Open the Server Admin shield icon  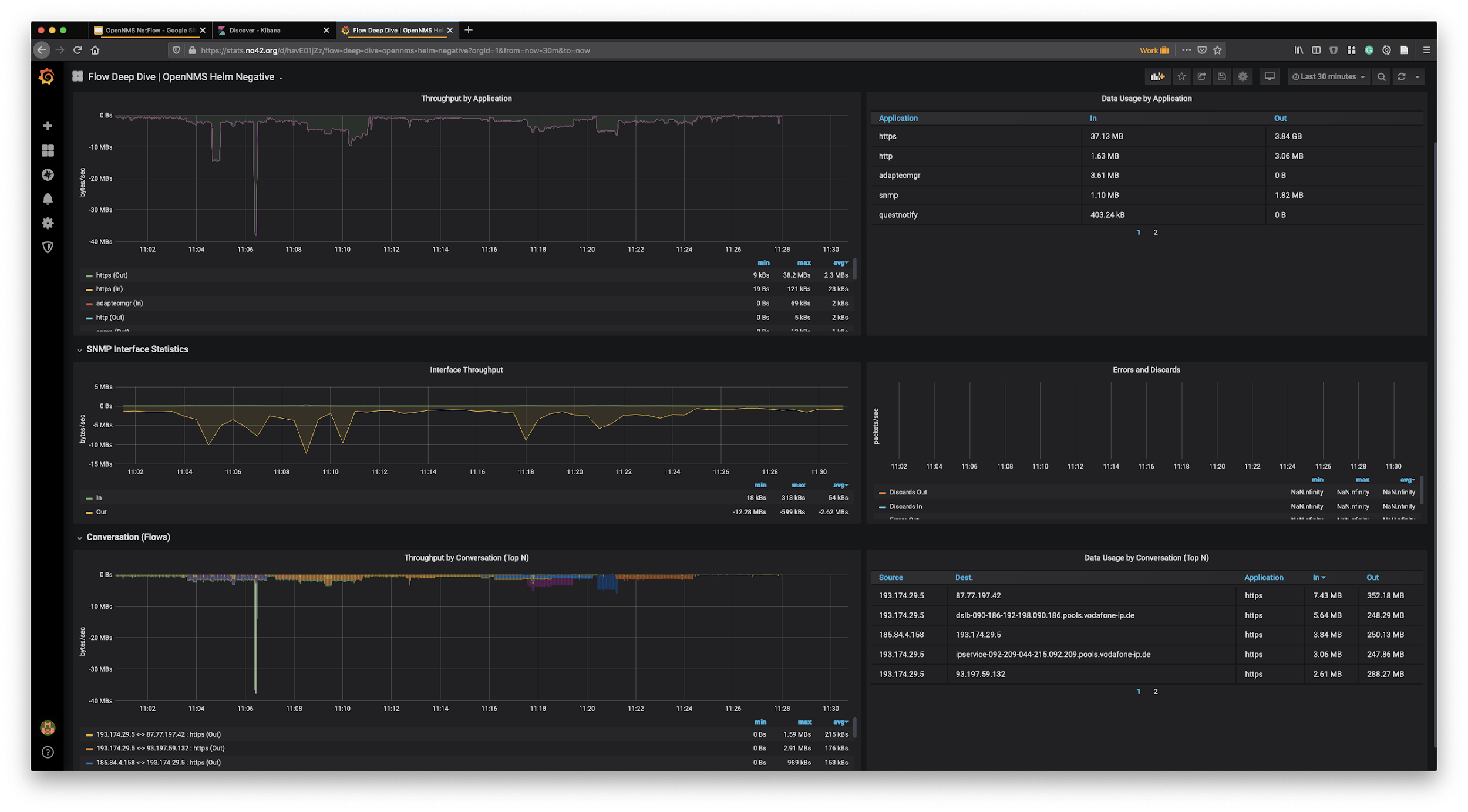coord(47,247)
